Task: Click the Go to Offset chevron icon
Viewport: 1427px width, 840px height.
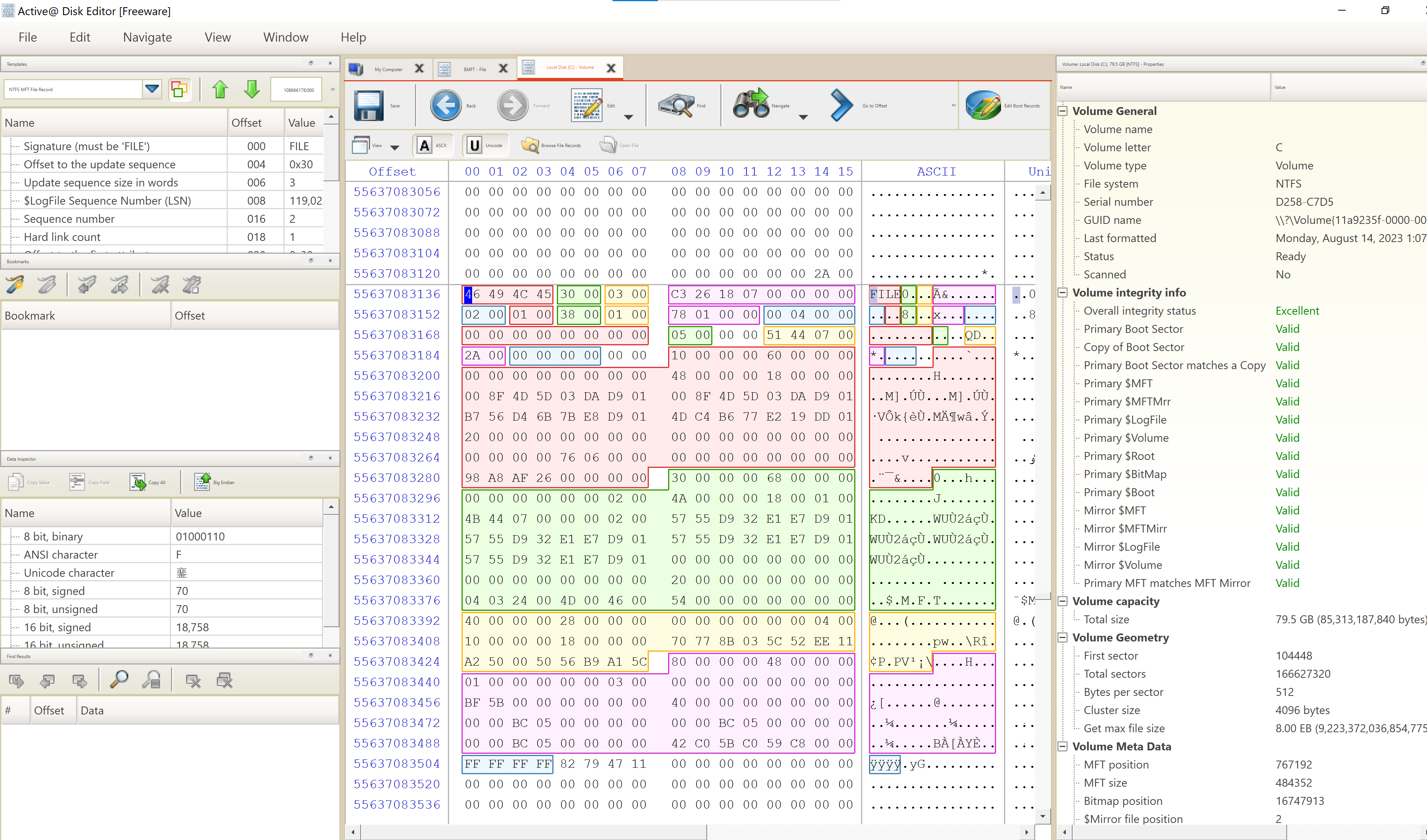Action: pos(841,105)
